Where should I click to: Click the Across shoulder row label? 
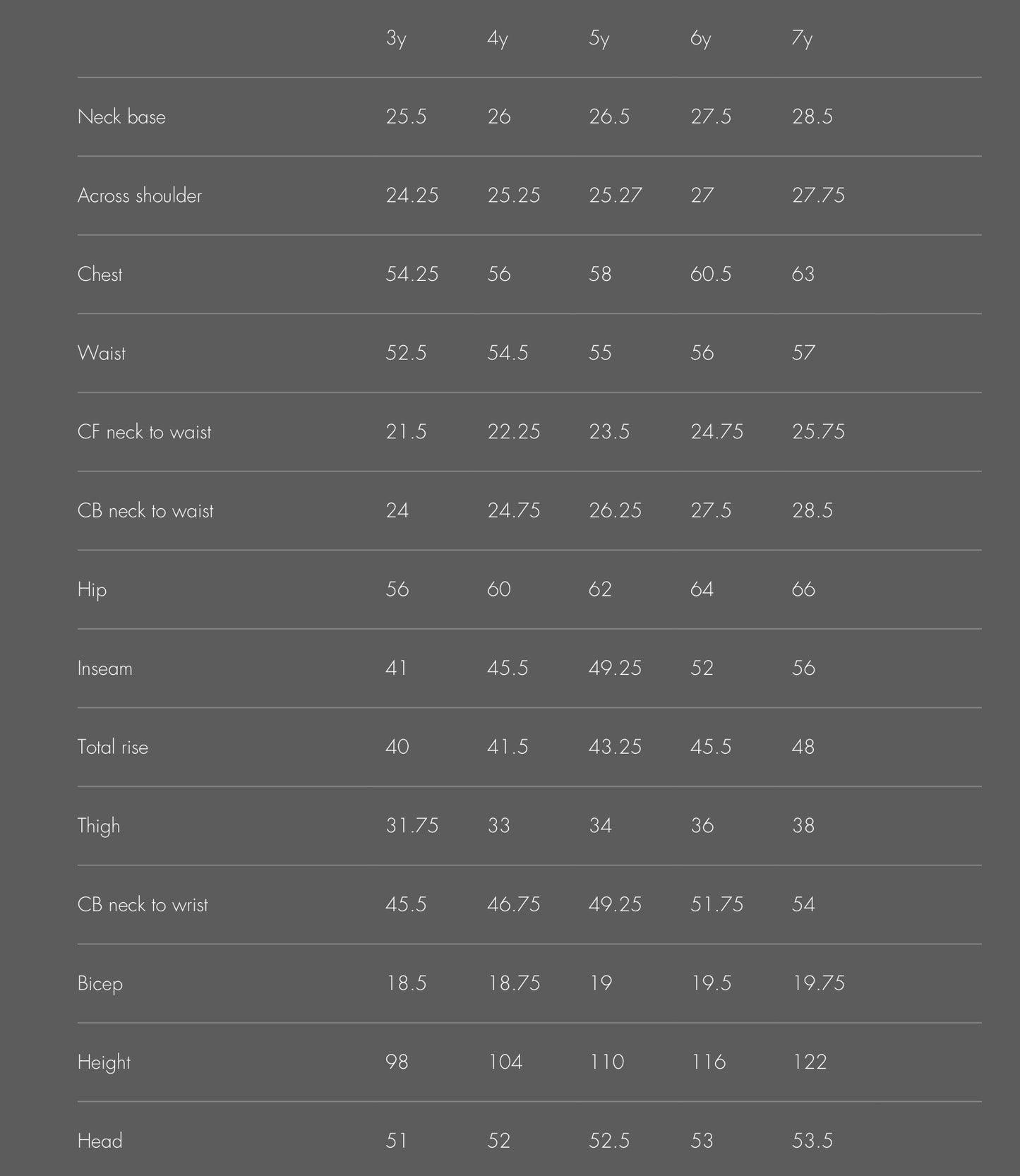(x=140, y=196)
